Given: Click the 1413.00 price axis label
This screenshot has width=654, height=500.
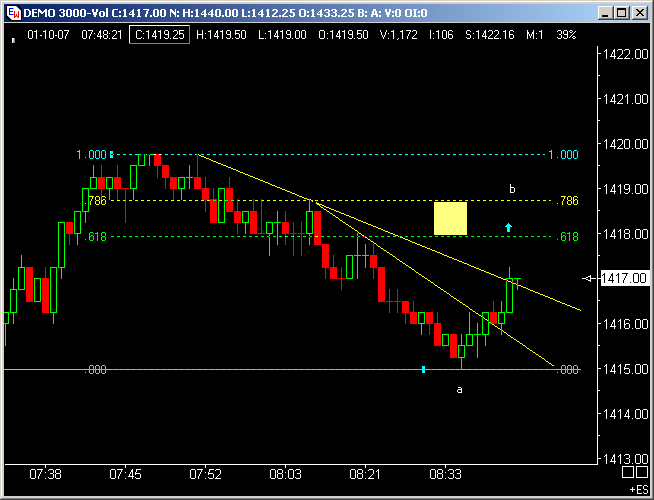Looking at the screenshot, I should 626,459.
